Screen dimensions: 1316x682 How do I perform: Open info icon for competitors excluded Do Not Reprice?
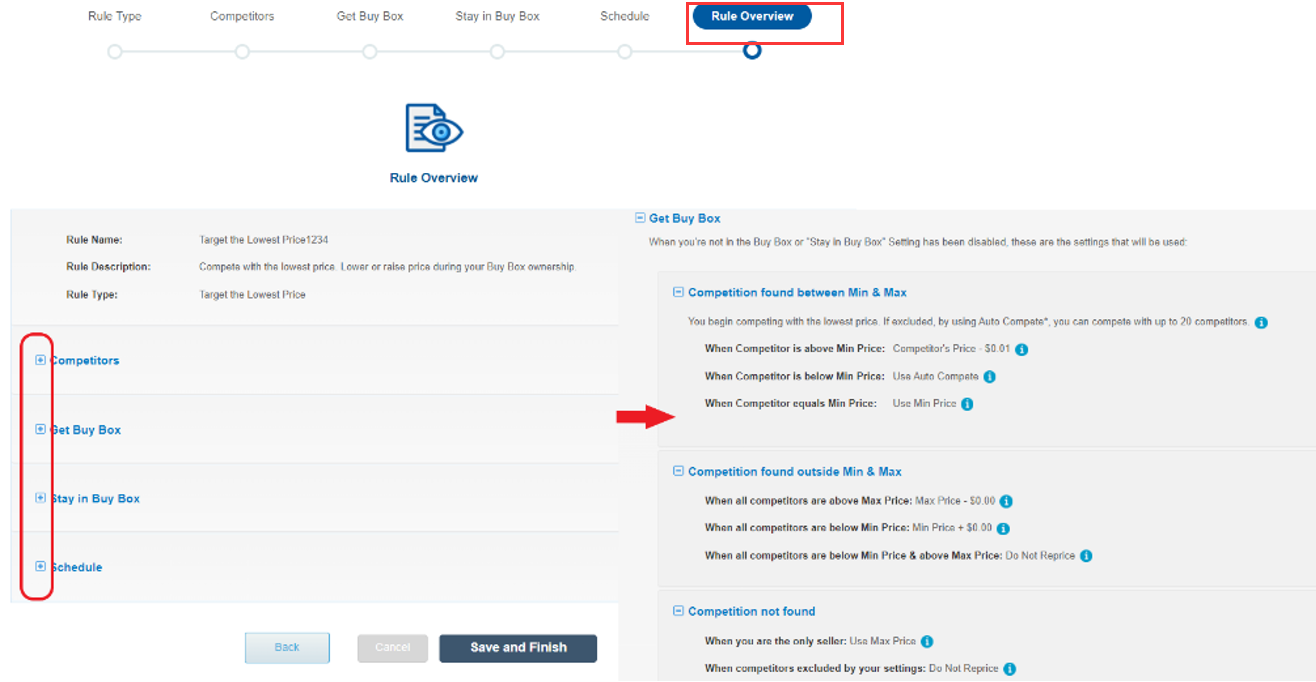click(x=1010, y=669)
